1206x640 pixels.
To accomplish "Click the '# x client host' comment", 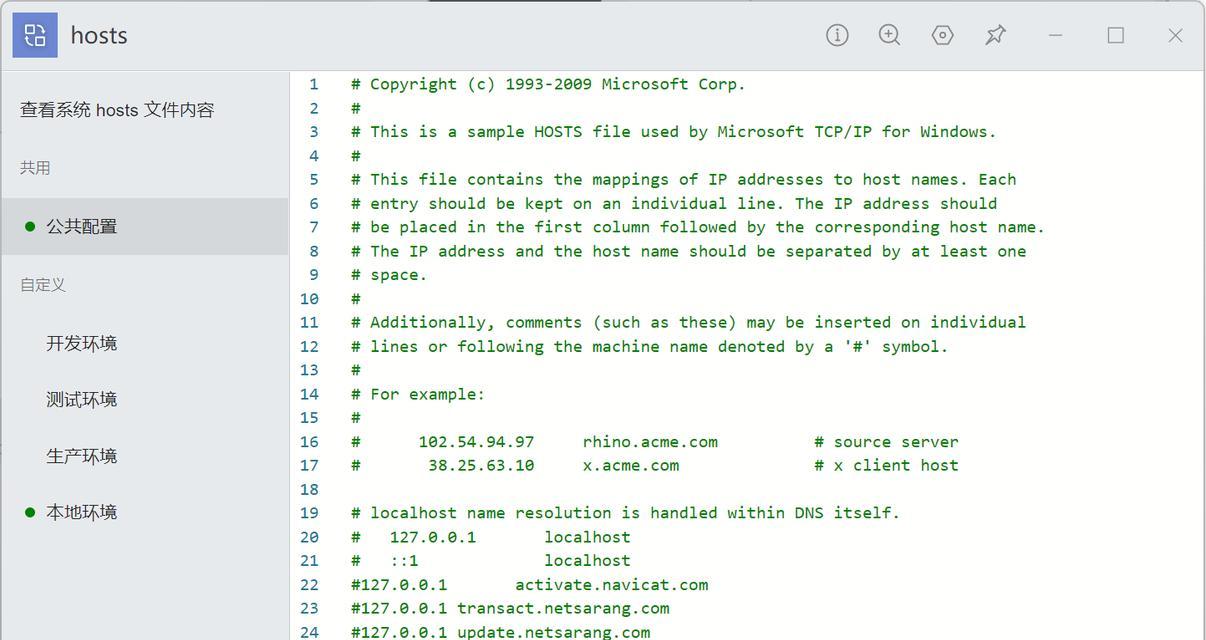I will click(886, 465).
